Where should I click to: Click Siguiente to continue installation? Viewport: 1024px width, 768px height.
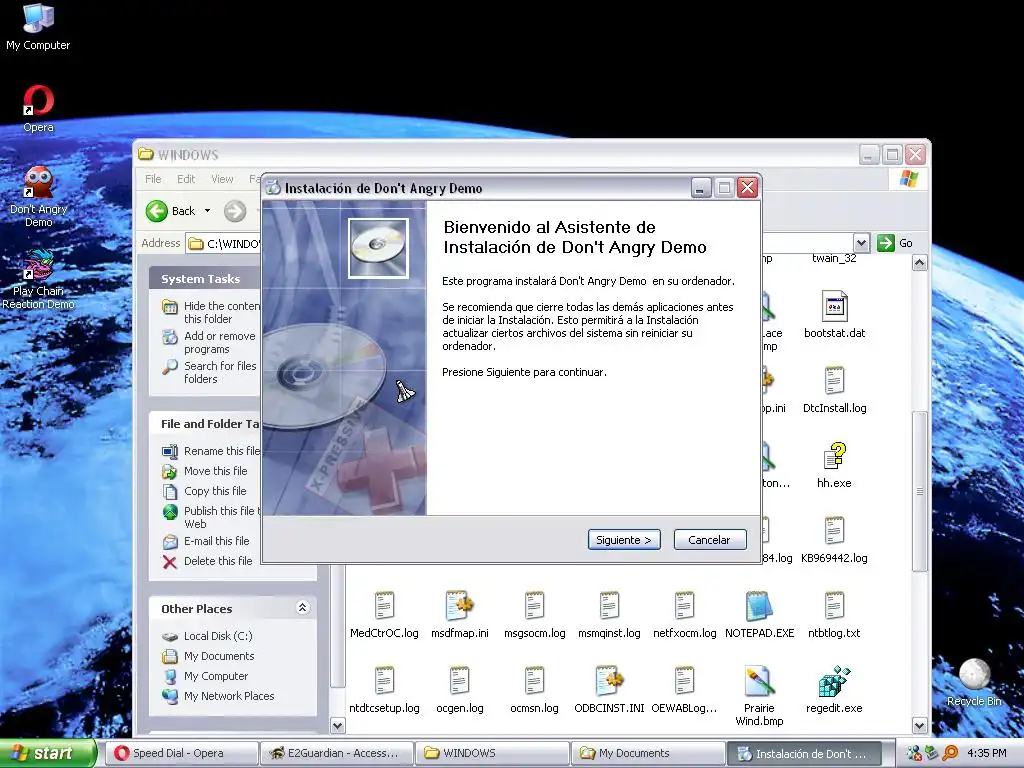624,540
